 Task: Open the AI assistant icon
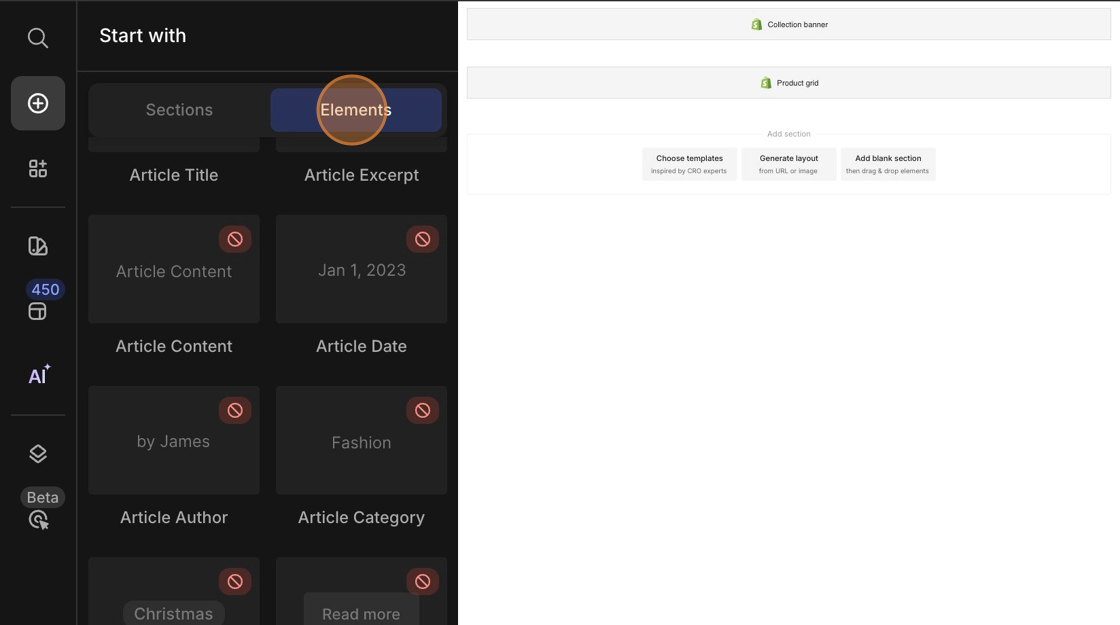(x=38, y=376)
